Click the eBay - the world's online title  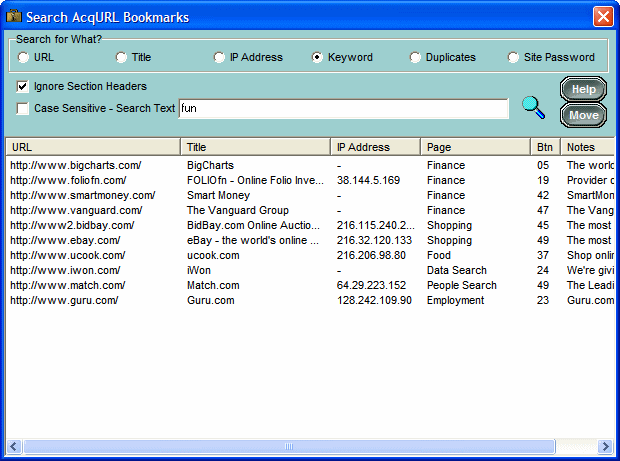coord(253,240)
